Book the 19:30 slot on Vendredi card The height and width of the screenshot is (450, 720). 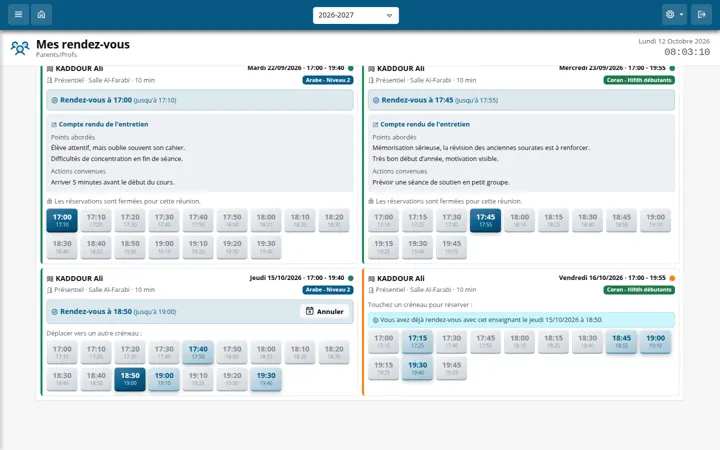pos(417,368)
